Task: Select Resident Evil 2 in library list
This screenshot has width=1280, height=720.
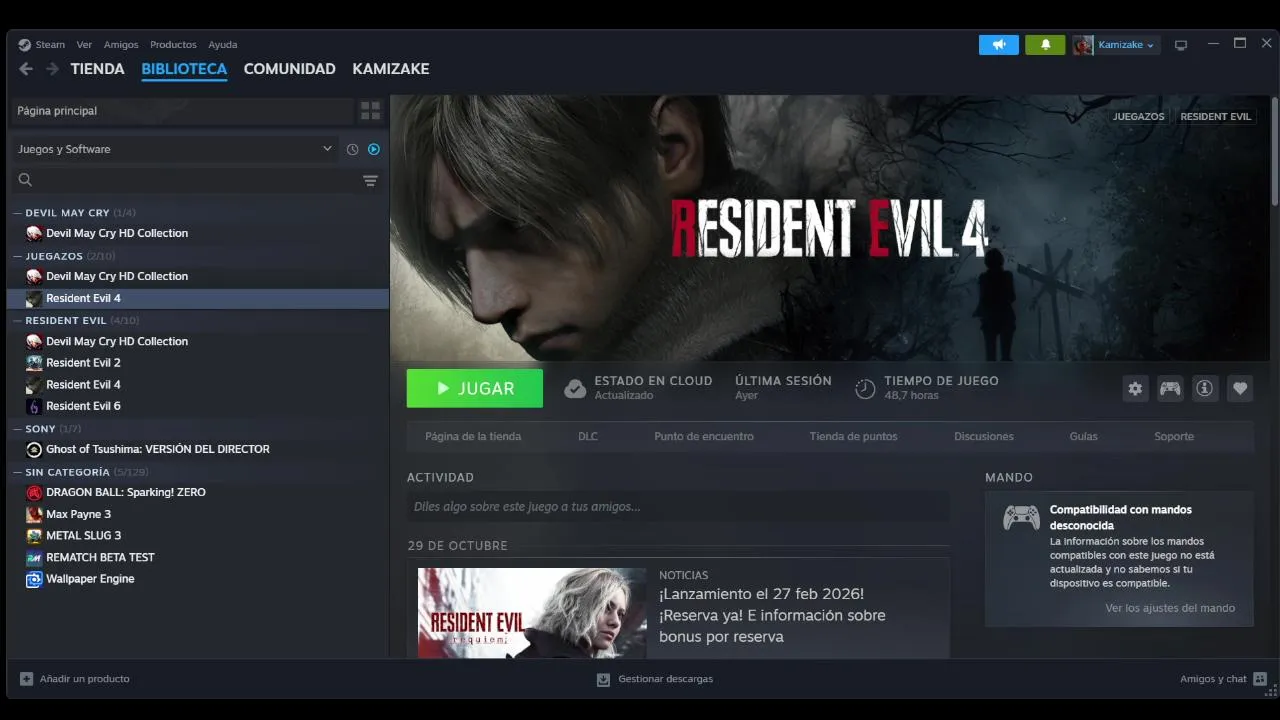Action: pyautogui.click(x=83, y=363)
